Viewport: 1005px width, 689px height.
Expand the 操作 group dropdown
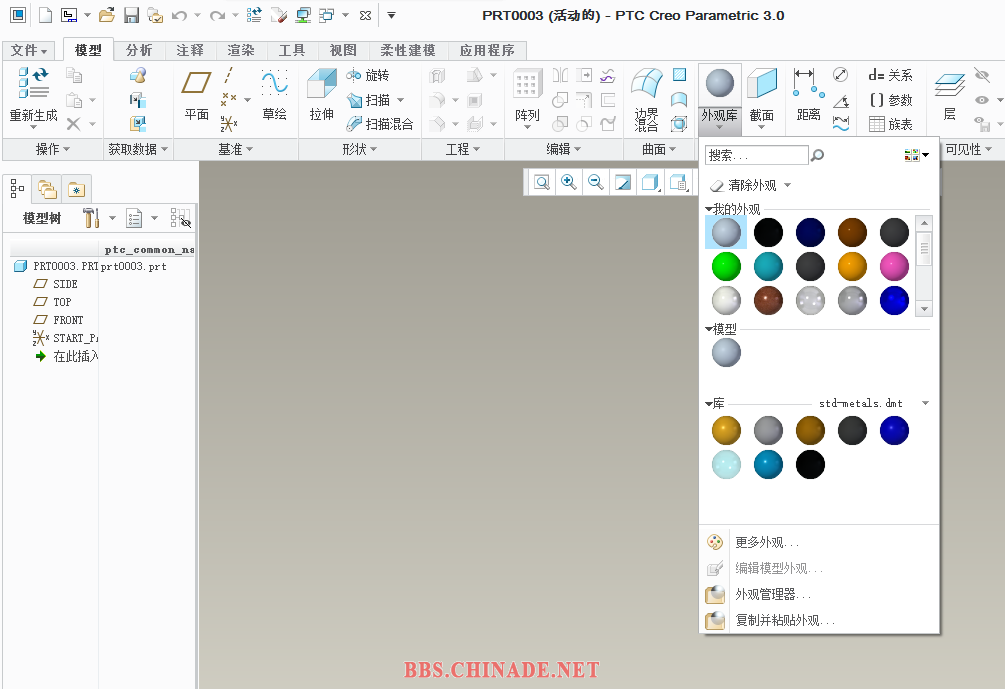point(53,149)
